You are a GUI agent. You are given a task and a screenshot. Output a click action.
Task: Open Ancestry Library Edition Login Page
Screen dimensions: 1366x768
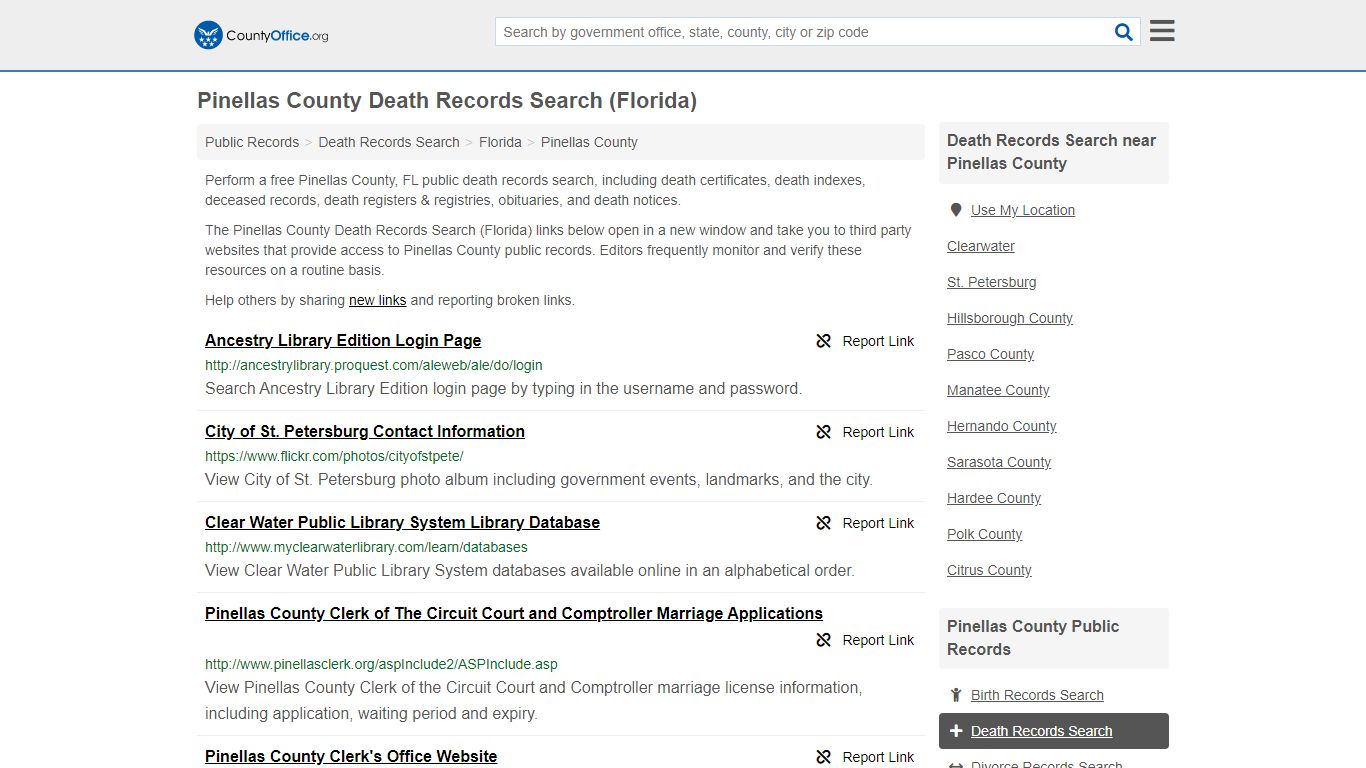[x=343, y=340]
